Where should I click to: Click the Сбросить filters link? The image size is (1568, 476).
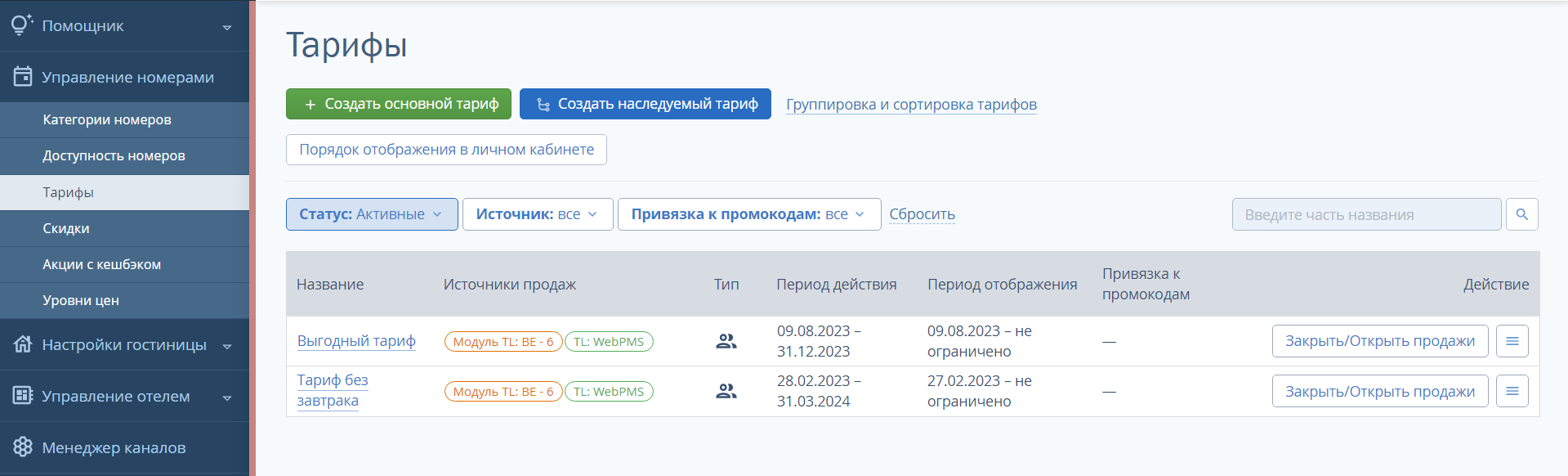922,214
